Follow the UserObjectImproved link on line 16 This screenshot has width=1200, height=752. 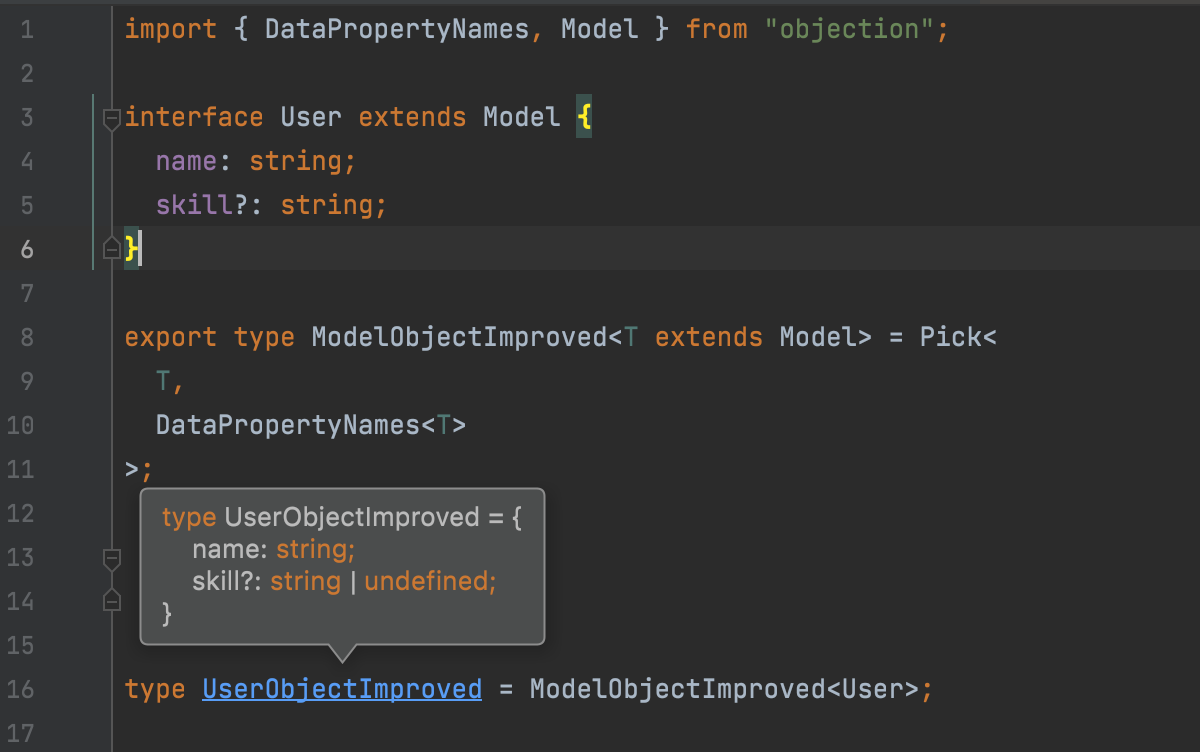tap(342, 689)
